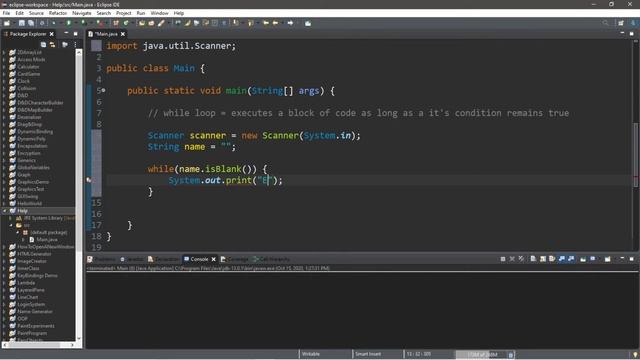Close the Console view tab
The width and height of the screenshot is (640, 360).
click(213, 259)
